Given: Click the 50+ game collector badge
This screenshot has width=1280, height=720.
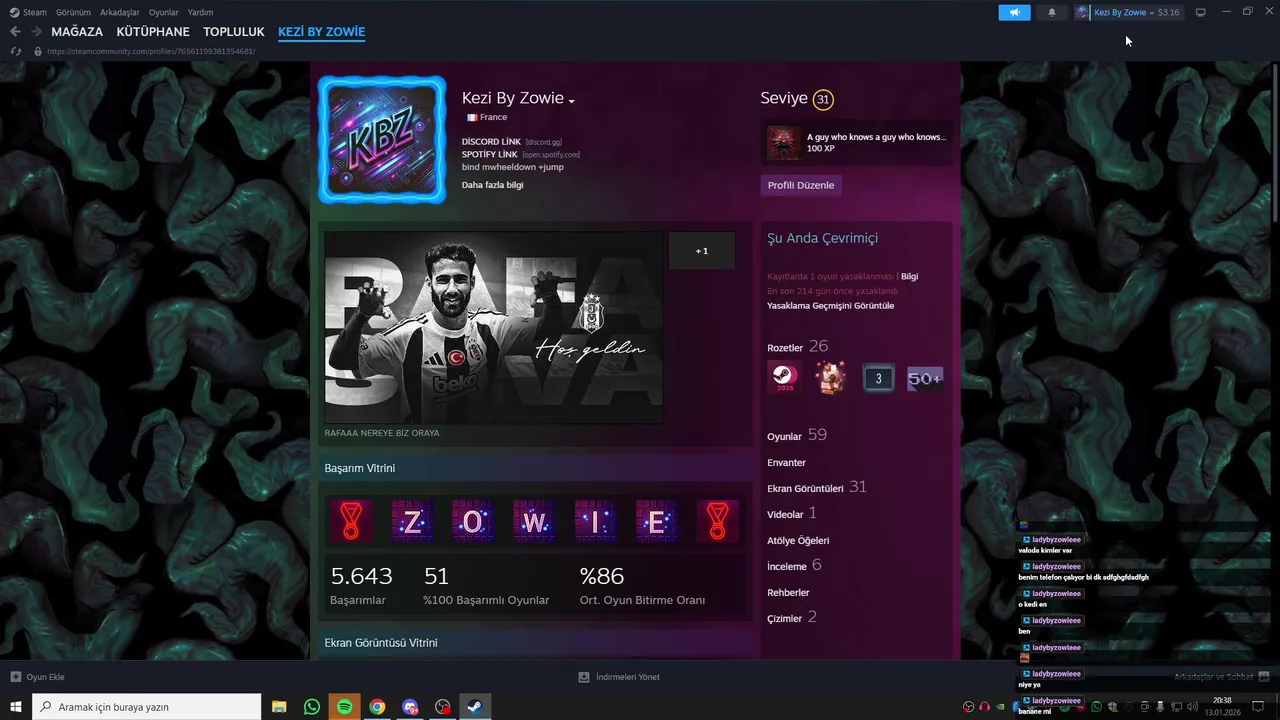Looking at the screenshot, I should point(925,378).
